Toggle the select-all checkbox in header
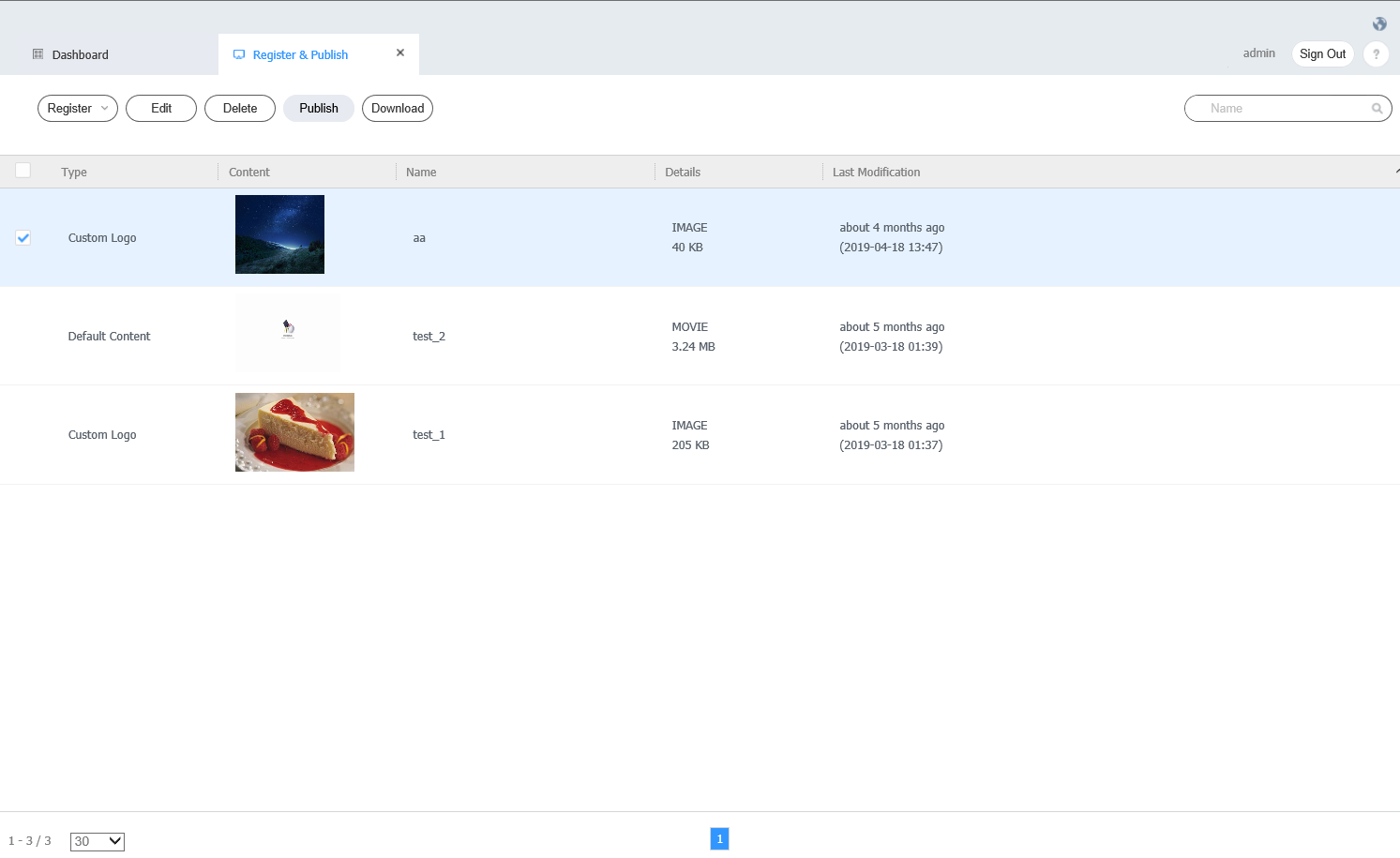 click(x=23, y=171)
